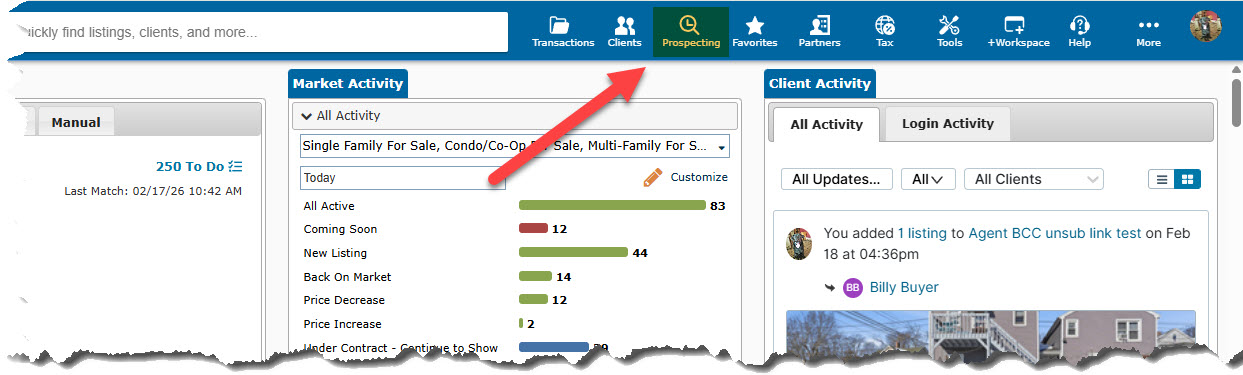1243x375 pixels.
Task: Click the Under Contract - Continue to Show label
Action: coord(400,348)
